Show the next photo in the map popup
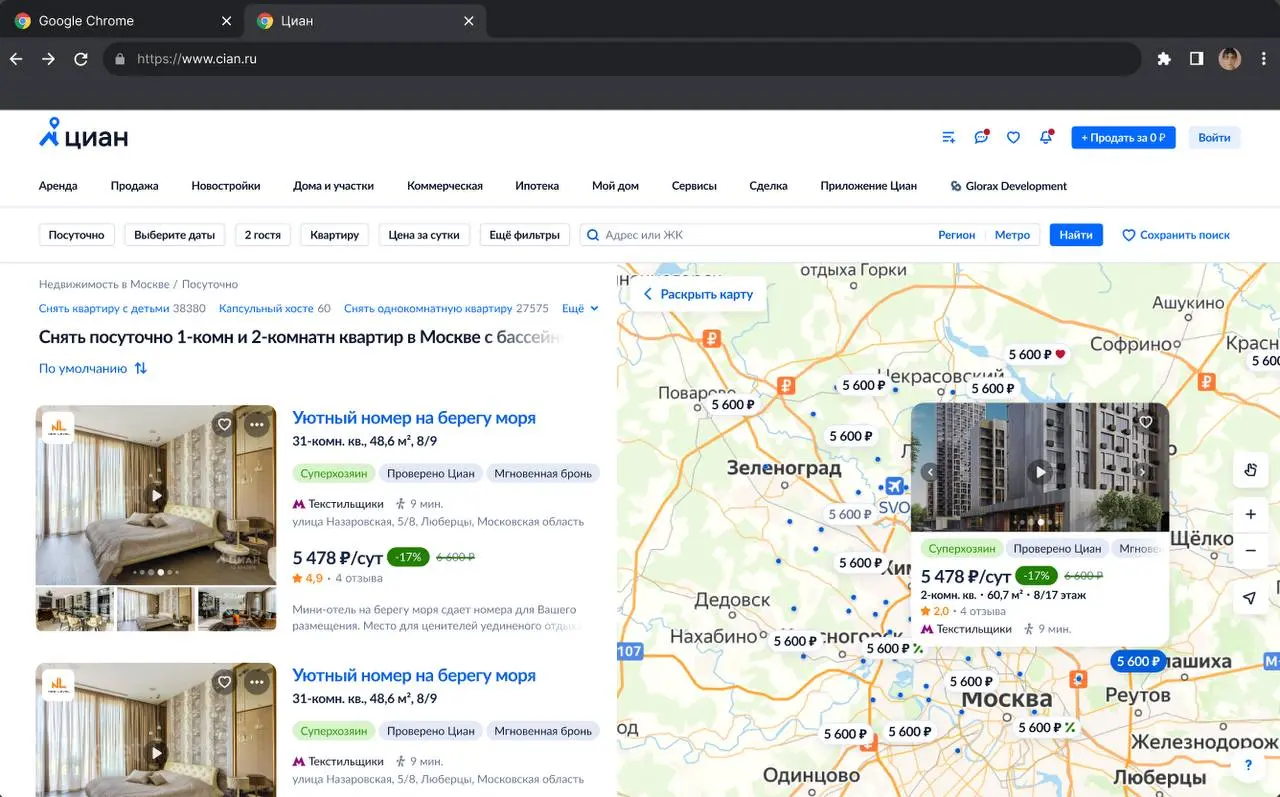 (1143, 472)
